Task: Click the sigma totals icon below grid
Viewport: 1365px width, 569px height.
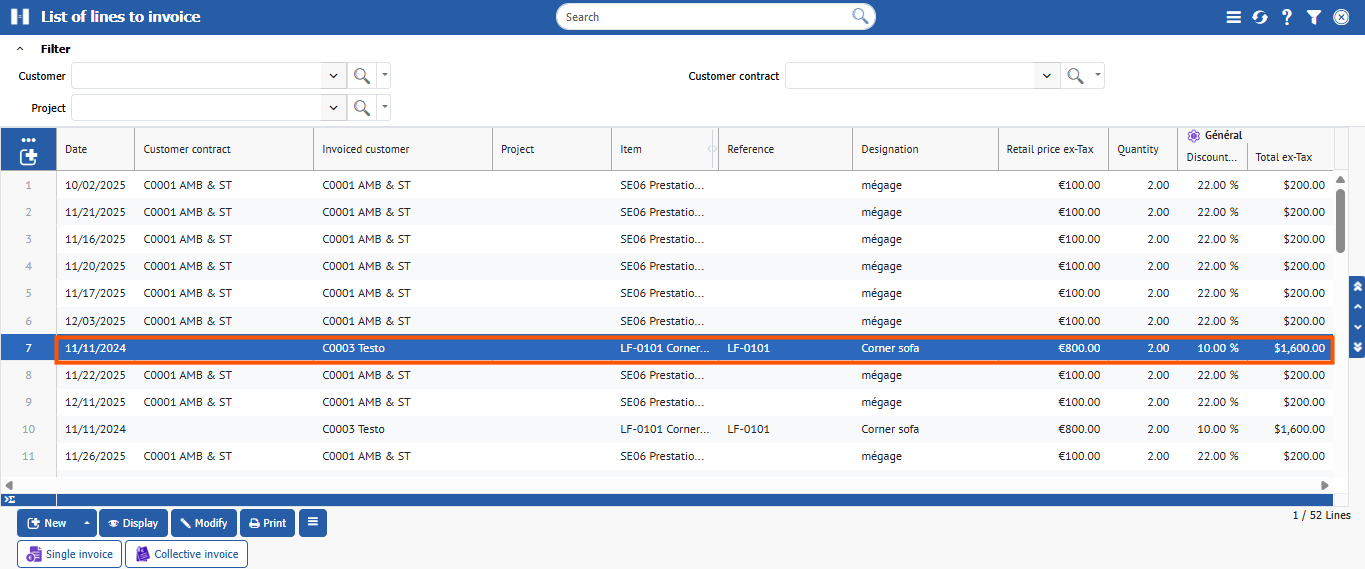Action: [x=9, y=499]
